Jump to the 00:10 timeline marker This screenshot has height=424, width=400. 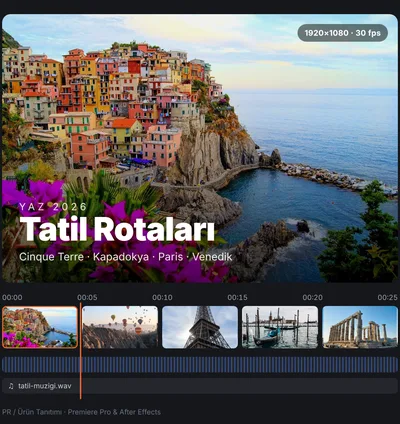pyautogui.click(x=162, y=297)
